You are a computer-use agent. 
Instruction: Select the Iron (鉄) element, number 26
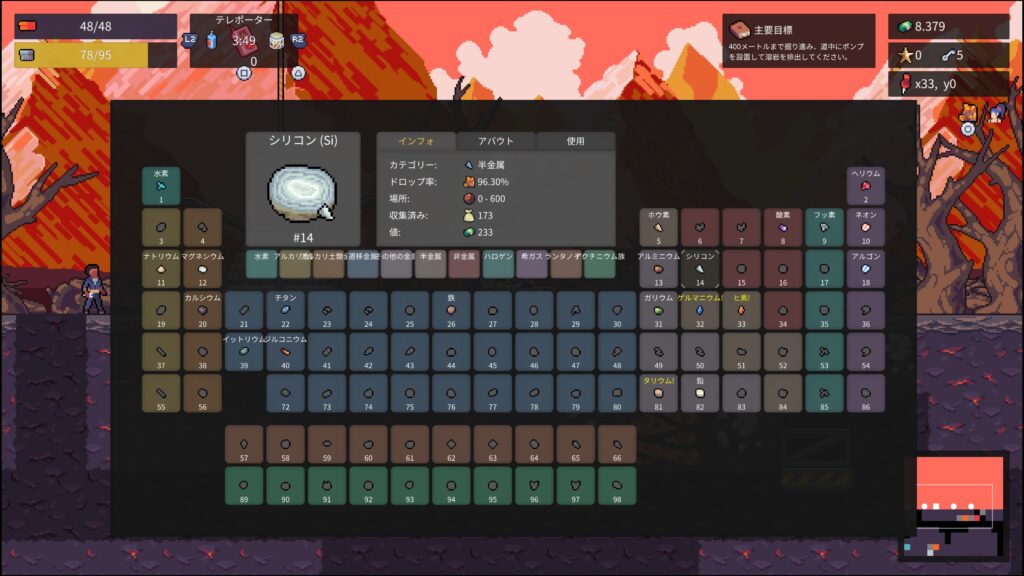451,311
